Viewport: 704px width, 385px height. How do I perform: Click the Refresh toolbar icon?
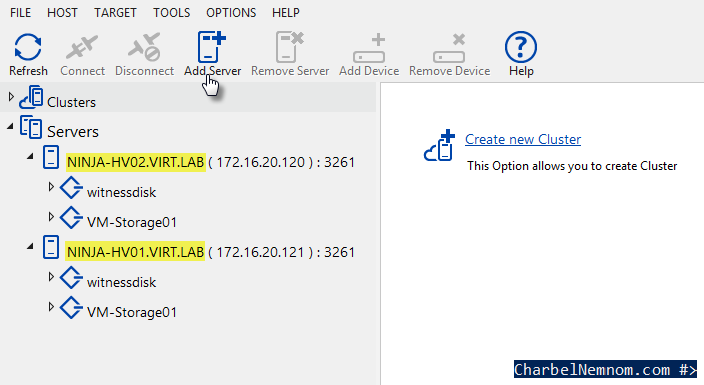28,47
